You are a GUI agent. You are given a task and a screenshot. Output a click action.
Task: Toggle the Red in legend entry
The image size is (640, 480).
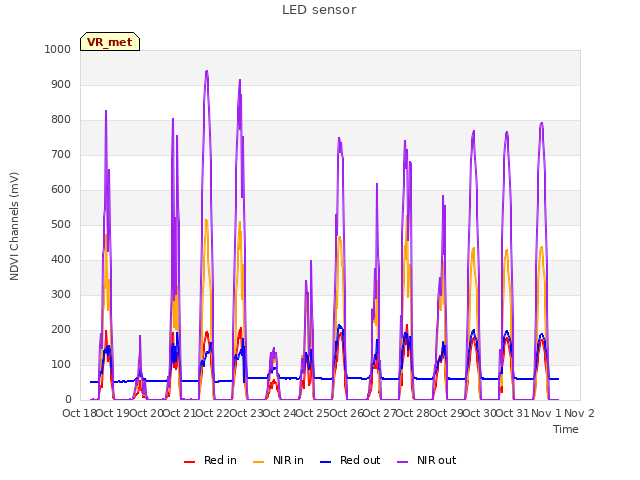point(210,460)
